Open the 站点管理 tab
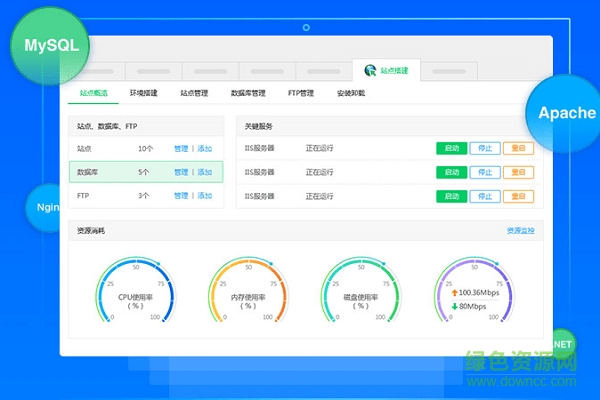This screenshot has width=600, height=400. pyautogui.click(x=194, y=93)
